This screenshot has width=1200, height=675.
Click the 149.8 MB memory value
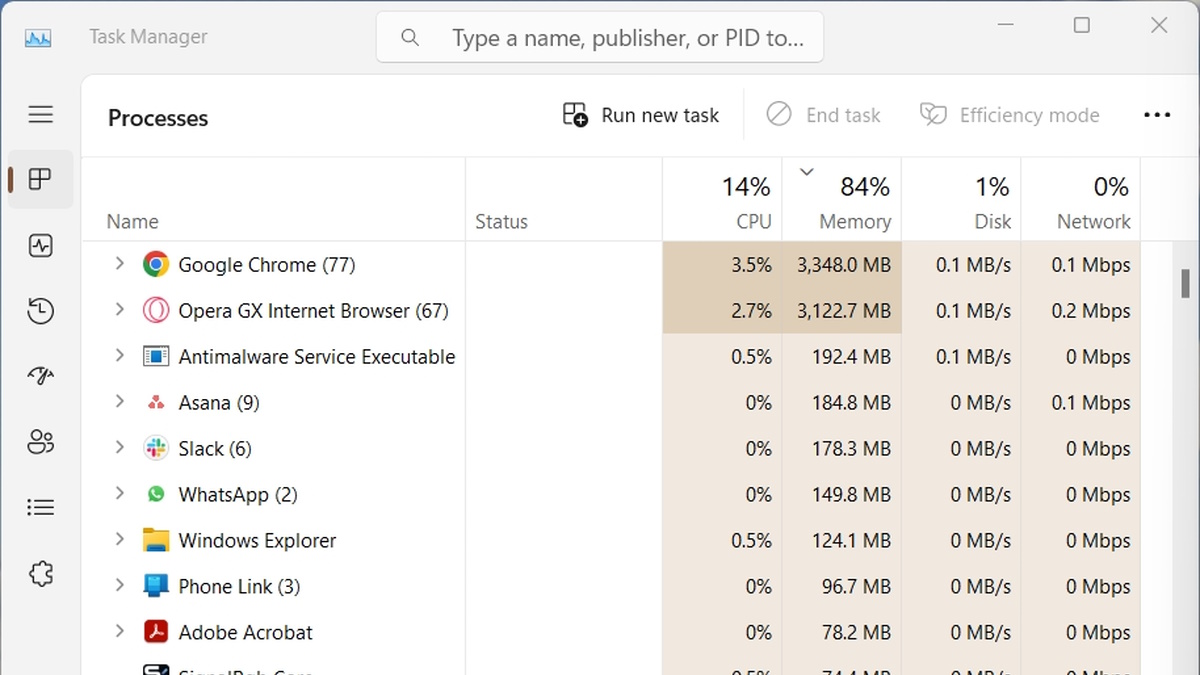[x=851, y=494]
